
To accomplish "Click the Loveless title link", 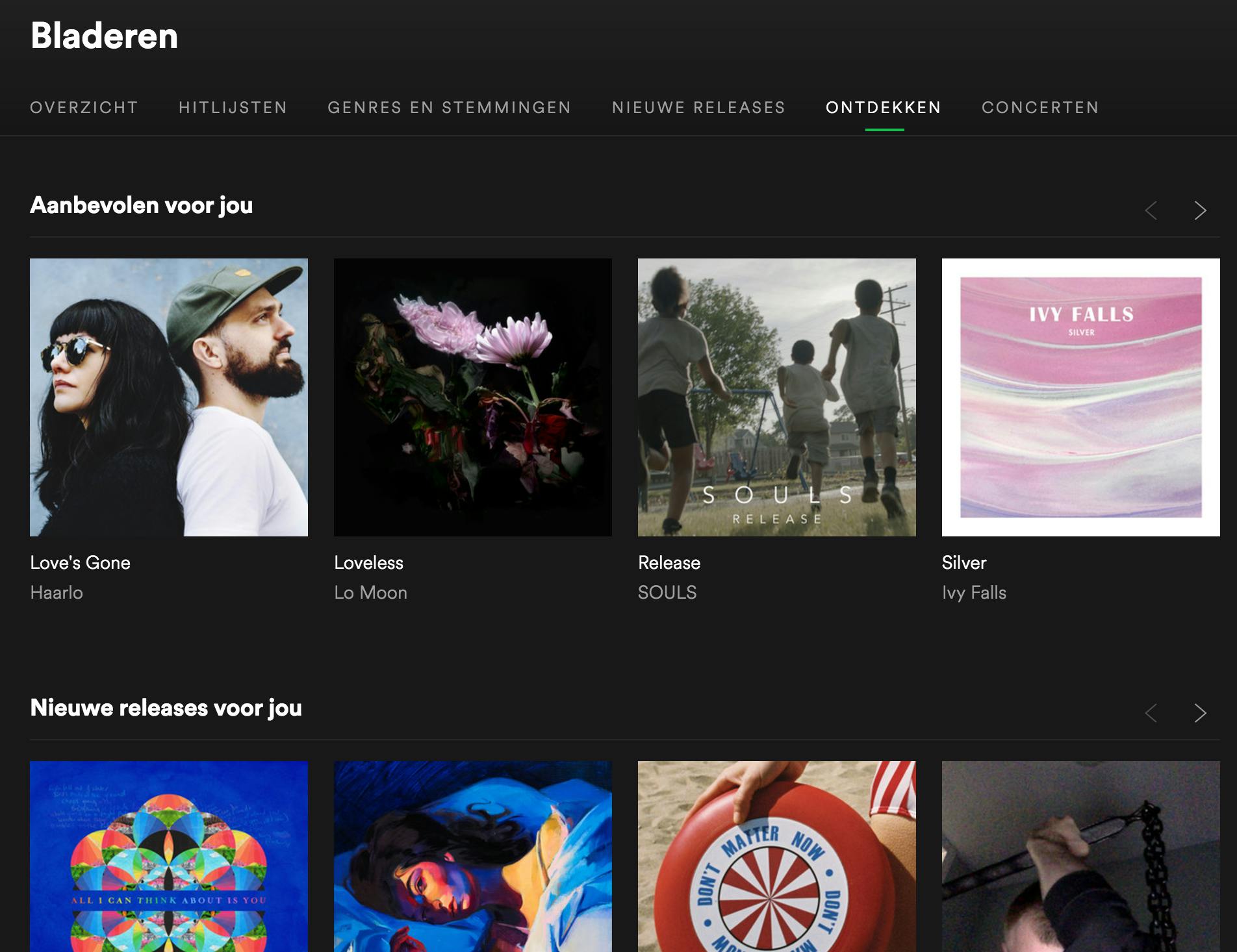I will click(x=368, y=563).
